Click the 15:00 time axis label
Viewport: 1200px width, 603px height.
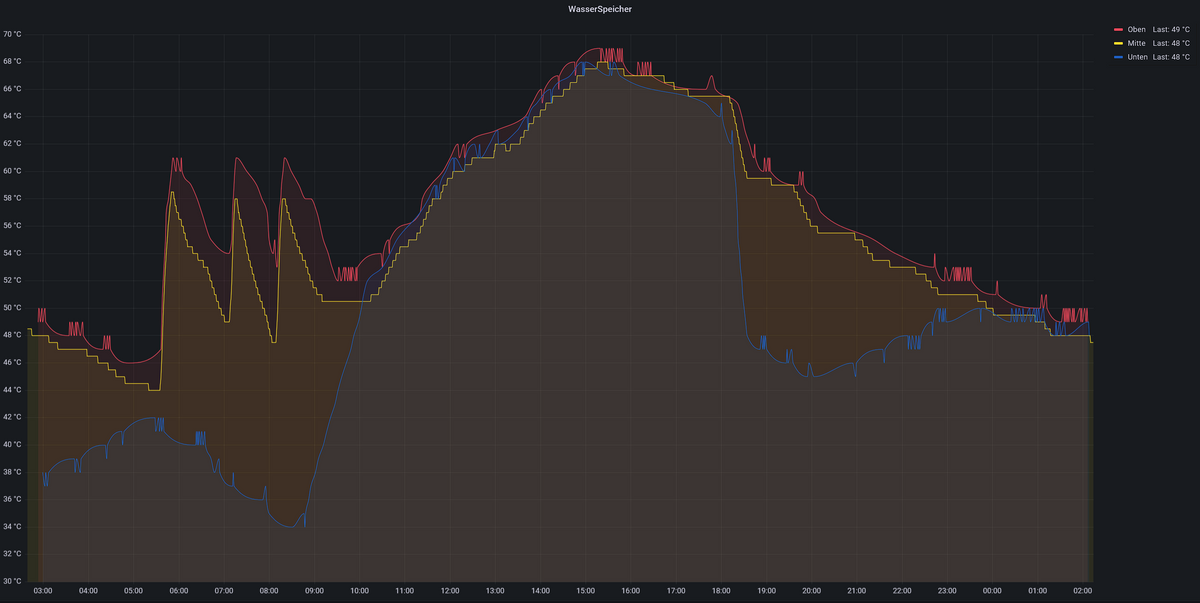tap(585, 591)
